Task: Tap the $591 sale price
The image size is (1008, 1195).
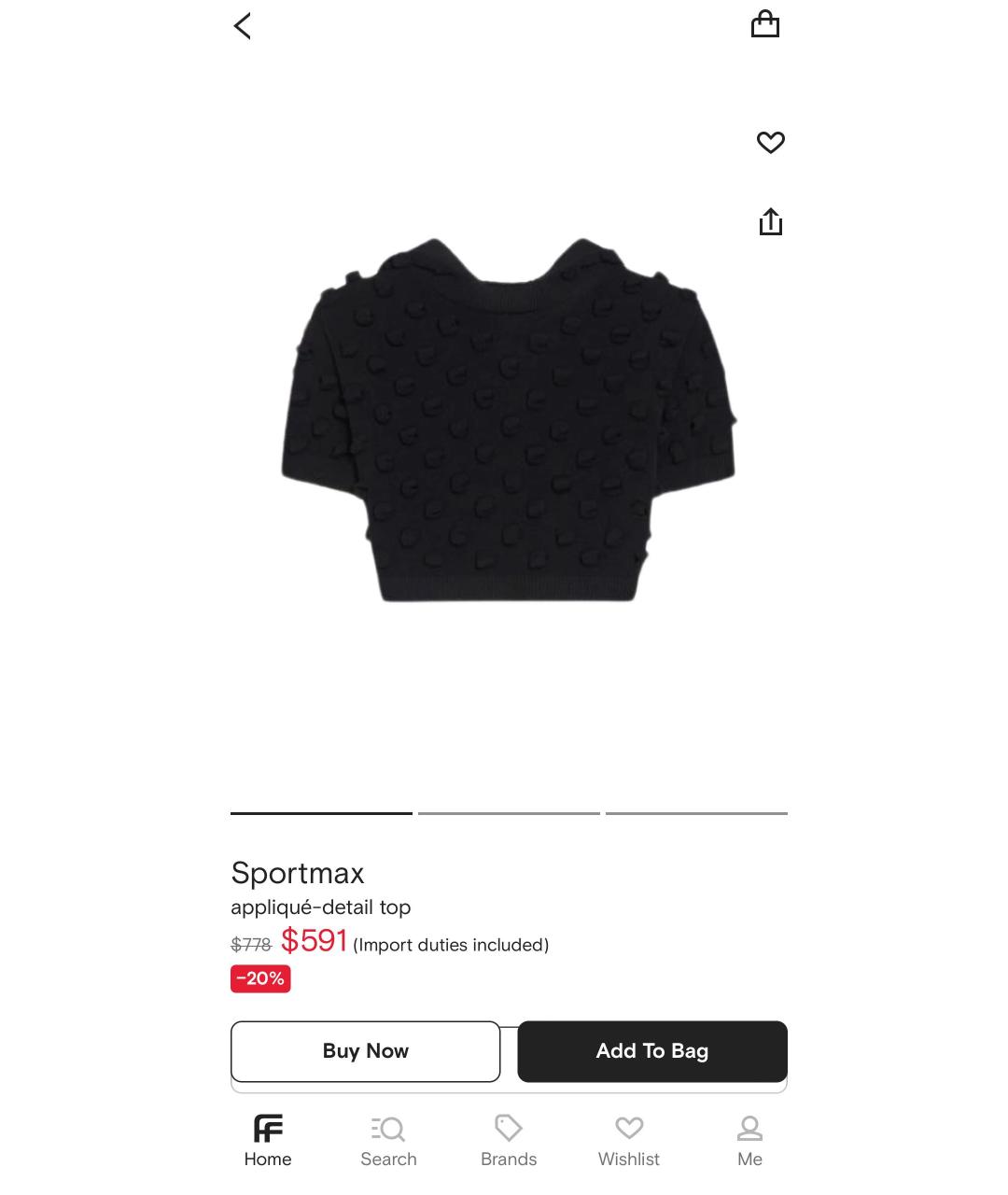Action: coord(315,940)
